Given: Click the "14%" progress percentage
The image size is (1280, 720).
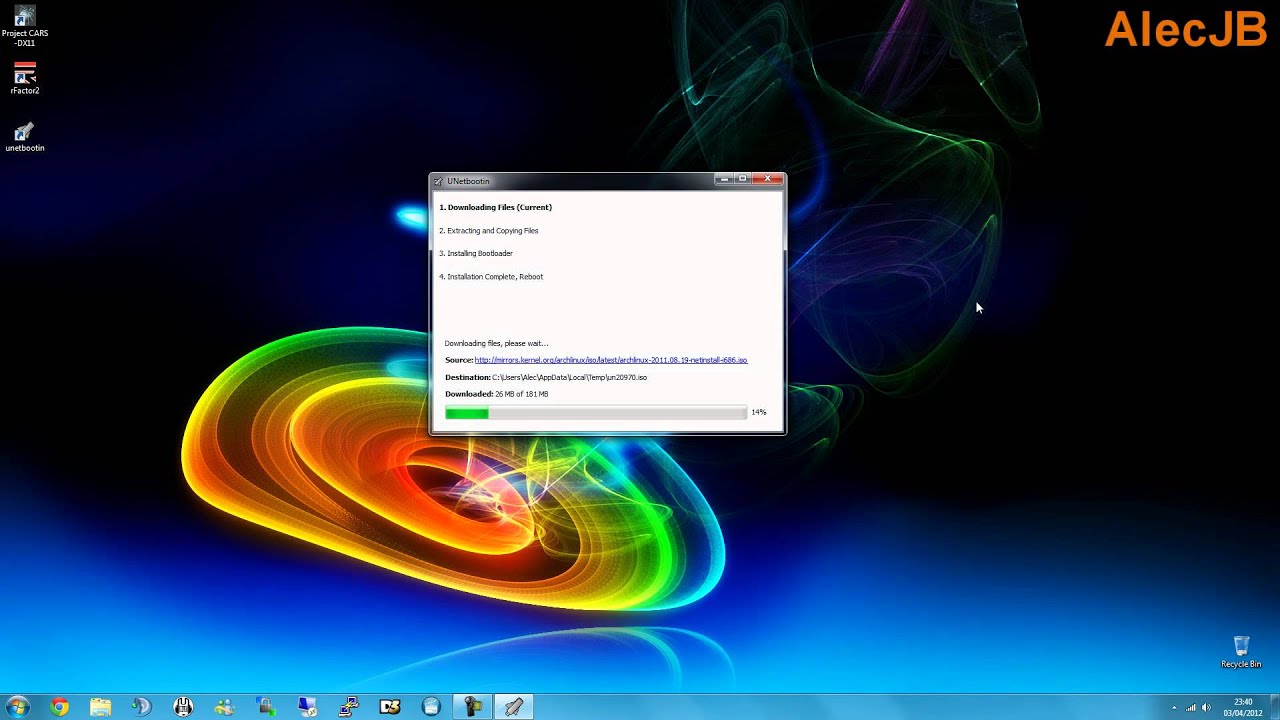Looking at the screenshot, I should pos(759,412).
